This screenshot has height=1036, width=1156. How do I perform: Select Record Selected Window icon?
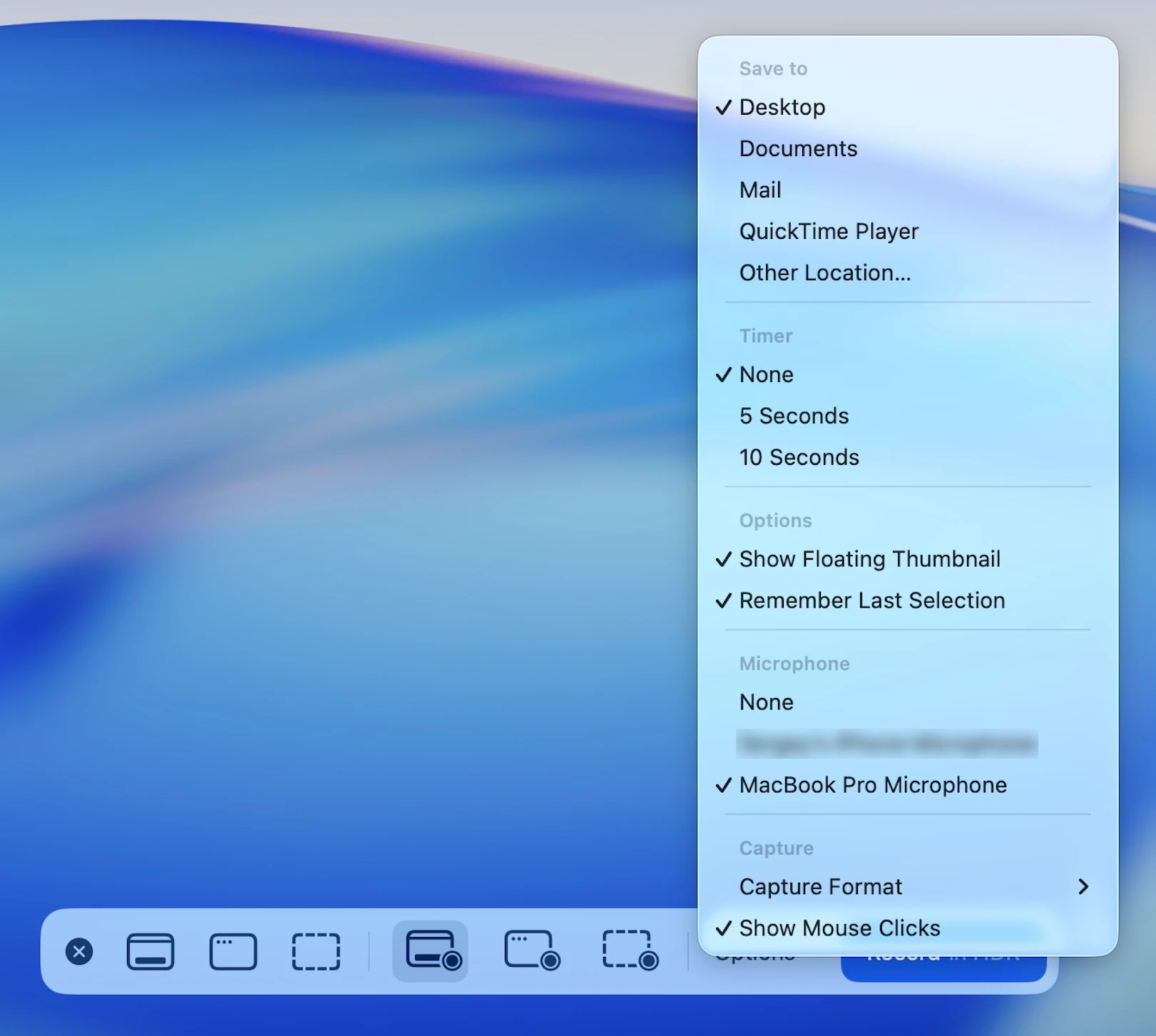pos(532,951)
